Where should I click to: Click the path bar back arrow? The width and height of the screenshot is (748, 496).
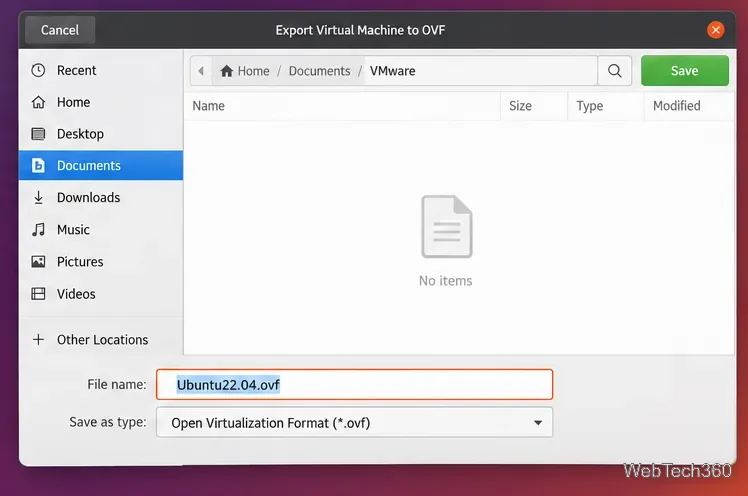coord(201,71)
